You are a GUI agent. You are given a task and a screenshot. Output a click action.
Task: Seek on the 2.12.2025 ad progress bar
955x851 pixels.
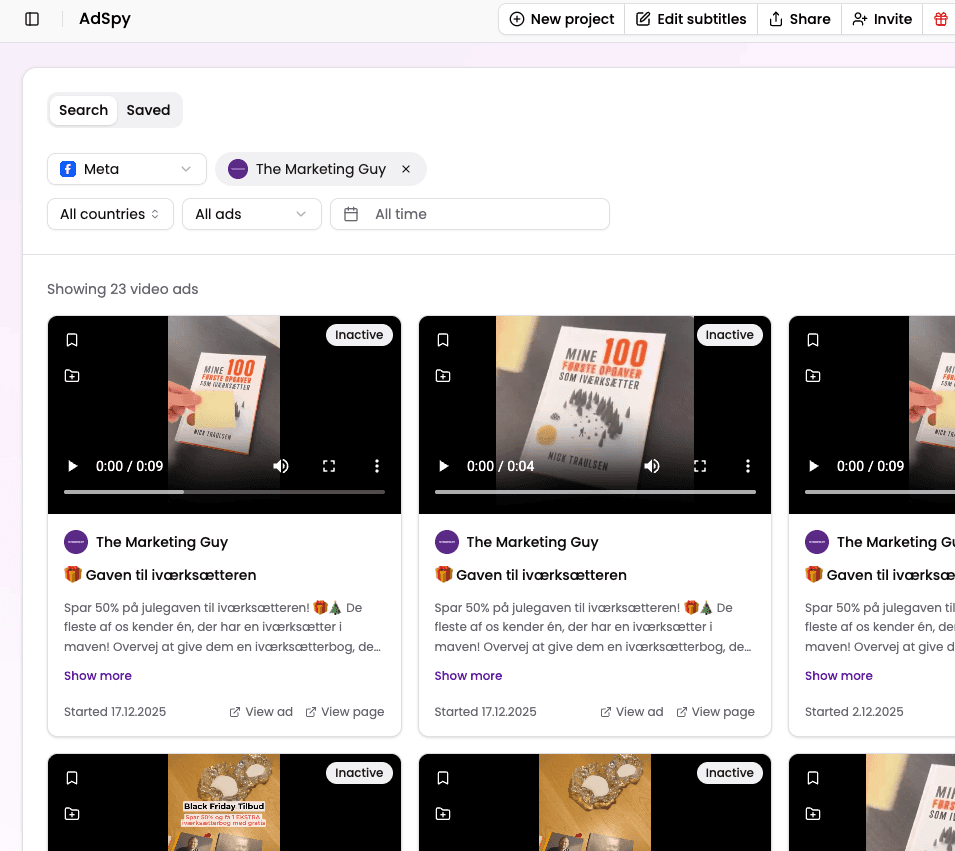[879, 492]
